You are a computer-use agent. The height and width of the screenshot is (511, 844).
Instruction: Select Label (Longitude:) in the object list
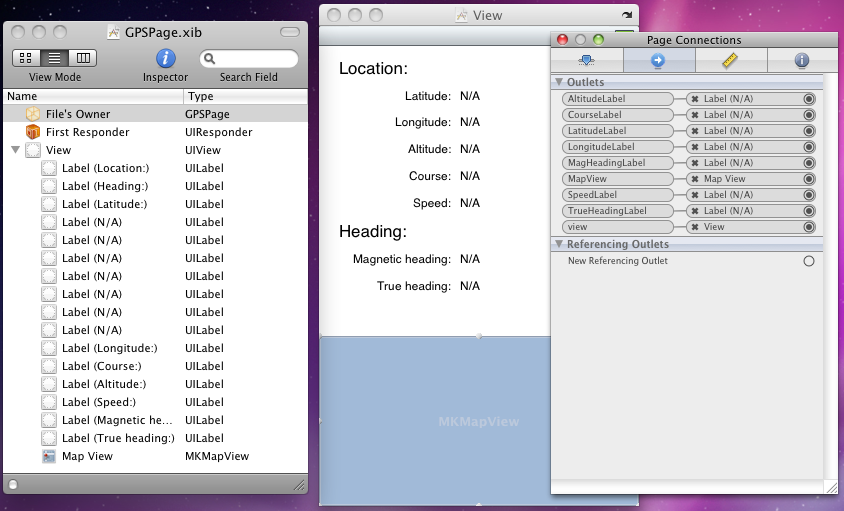coord(156,348)
